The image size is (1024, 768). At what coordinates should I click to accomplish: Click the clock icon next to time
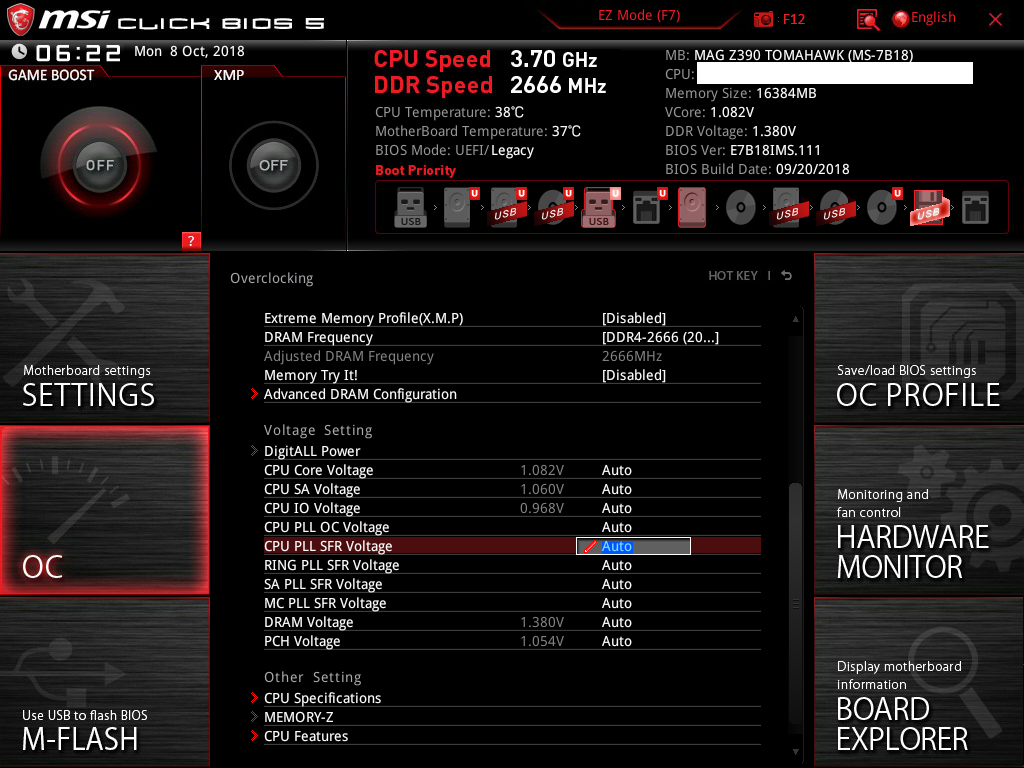(x=20, y=51)
